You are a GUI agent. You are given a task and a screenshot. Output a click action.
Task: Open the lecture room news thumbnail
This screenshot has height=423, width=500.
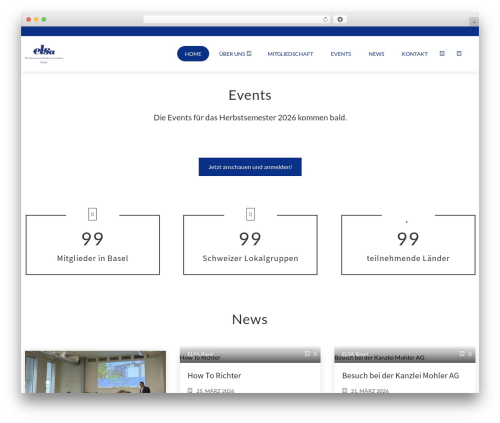point(95,372)
